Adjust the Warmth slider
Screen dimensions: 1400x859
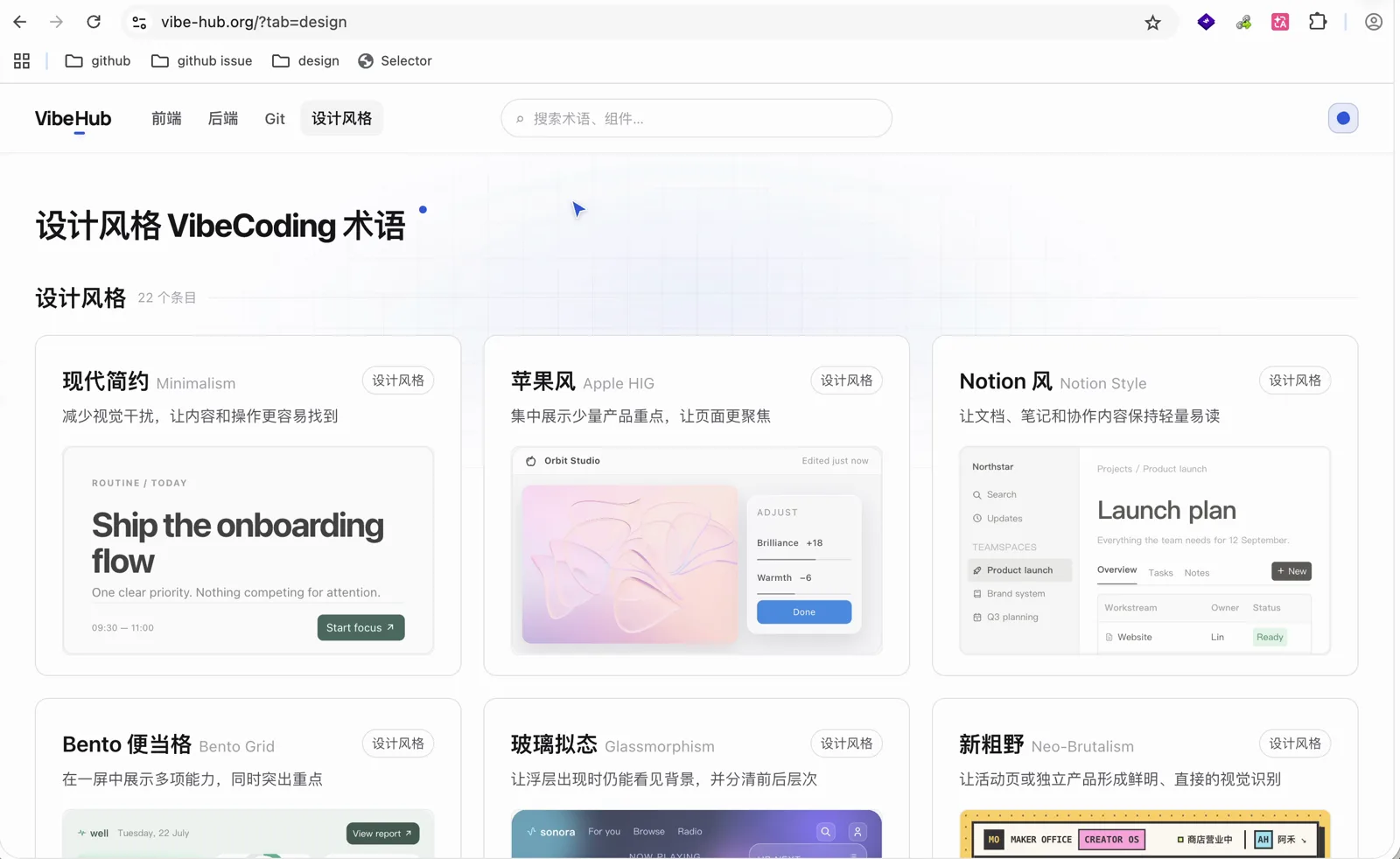[x=804, y=593]
